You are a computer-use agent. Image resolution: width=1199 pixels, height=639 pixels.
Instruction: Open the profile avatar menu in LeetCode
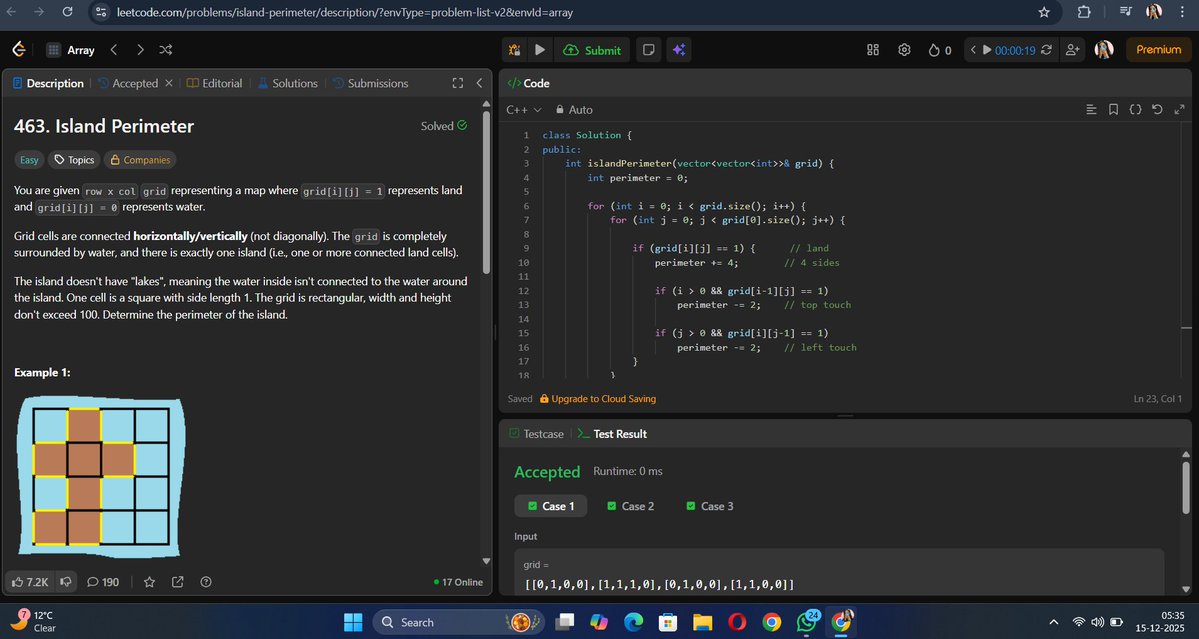coord(1103,50)
